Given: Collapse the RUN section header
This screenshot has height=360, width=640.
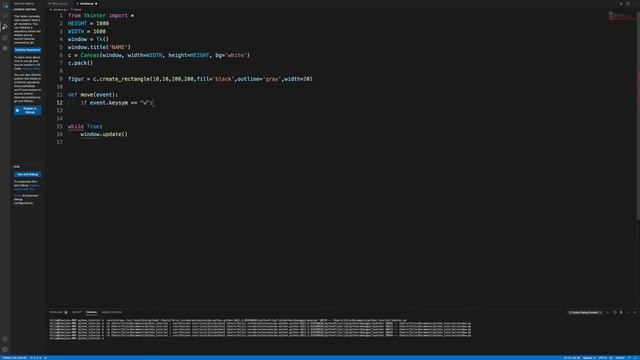Looking at the screenshot, I should tap(17, 167).
